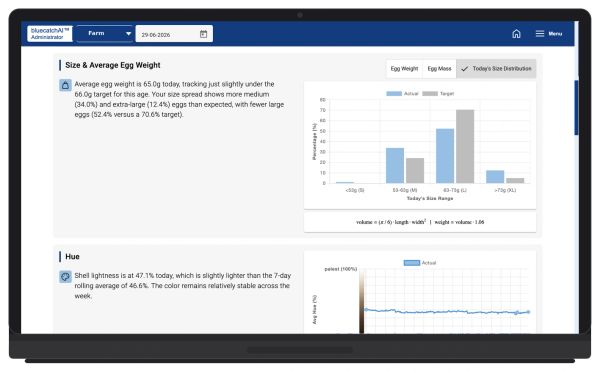Toggle the Actual legend in hue chart
600x372 pixels.
[420, 263]
